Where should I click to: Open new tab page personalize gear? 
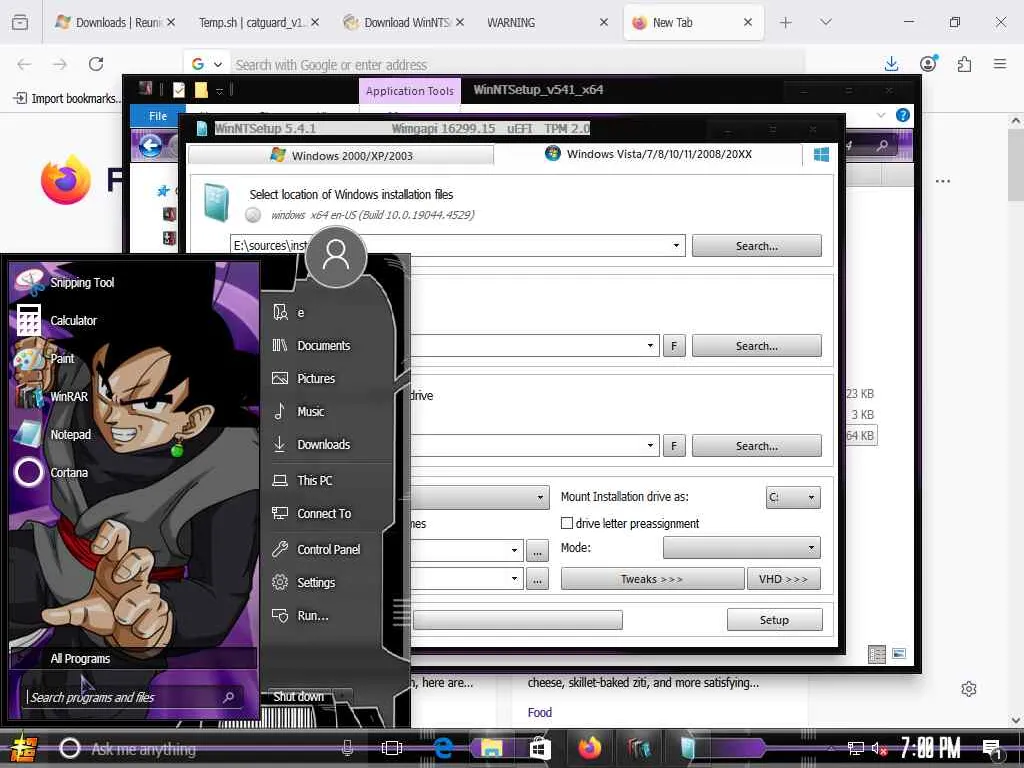[x=968, y=689]
